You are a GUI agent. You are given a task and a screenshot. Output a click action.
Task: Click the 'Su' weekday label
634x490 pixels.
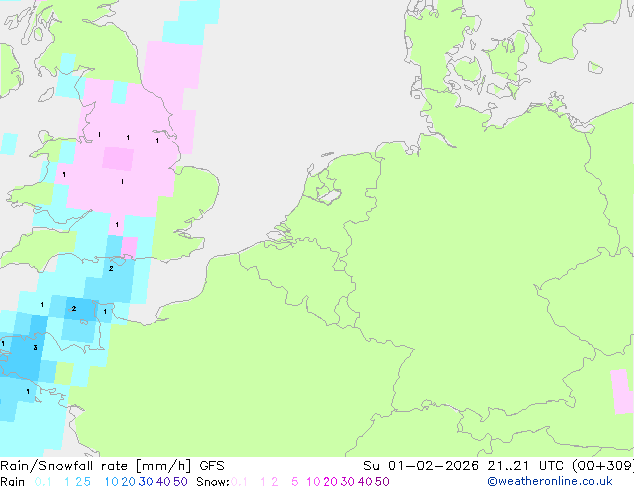coord(372,466)
